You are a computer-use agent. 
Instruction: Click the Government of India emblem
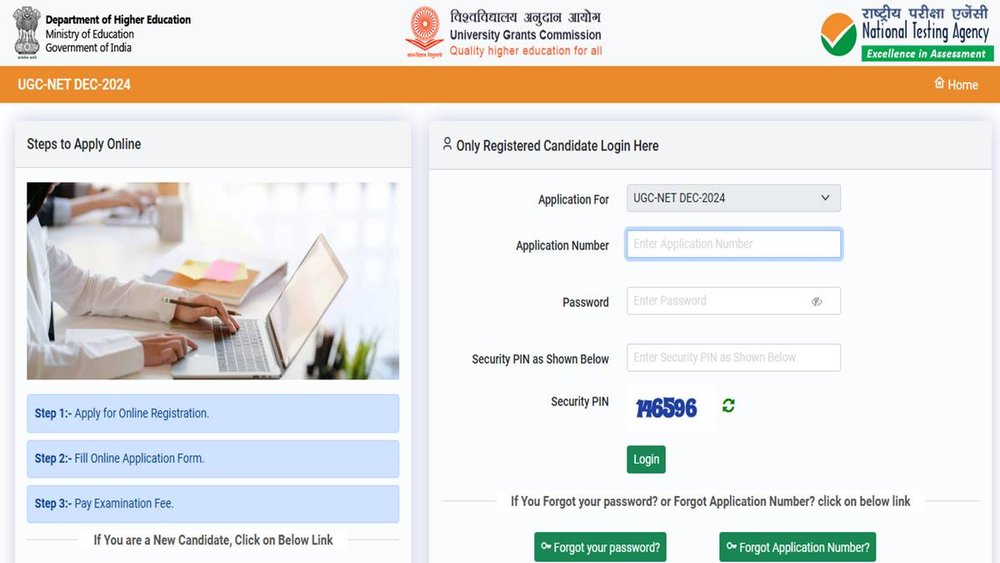click(x=27, y=33)
